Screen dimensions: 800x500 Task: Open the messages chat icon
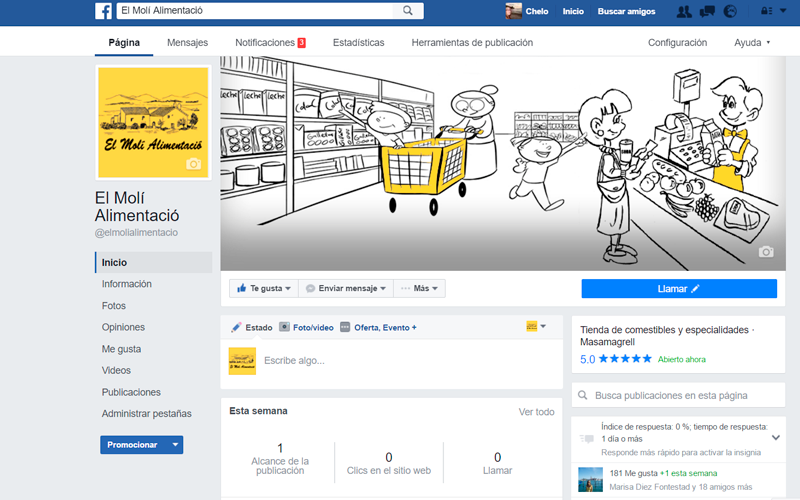(707, 11)
